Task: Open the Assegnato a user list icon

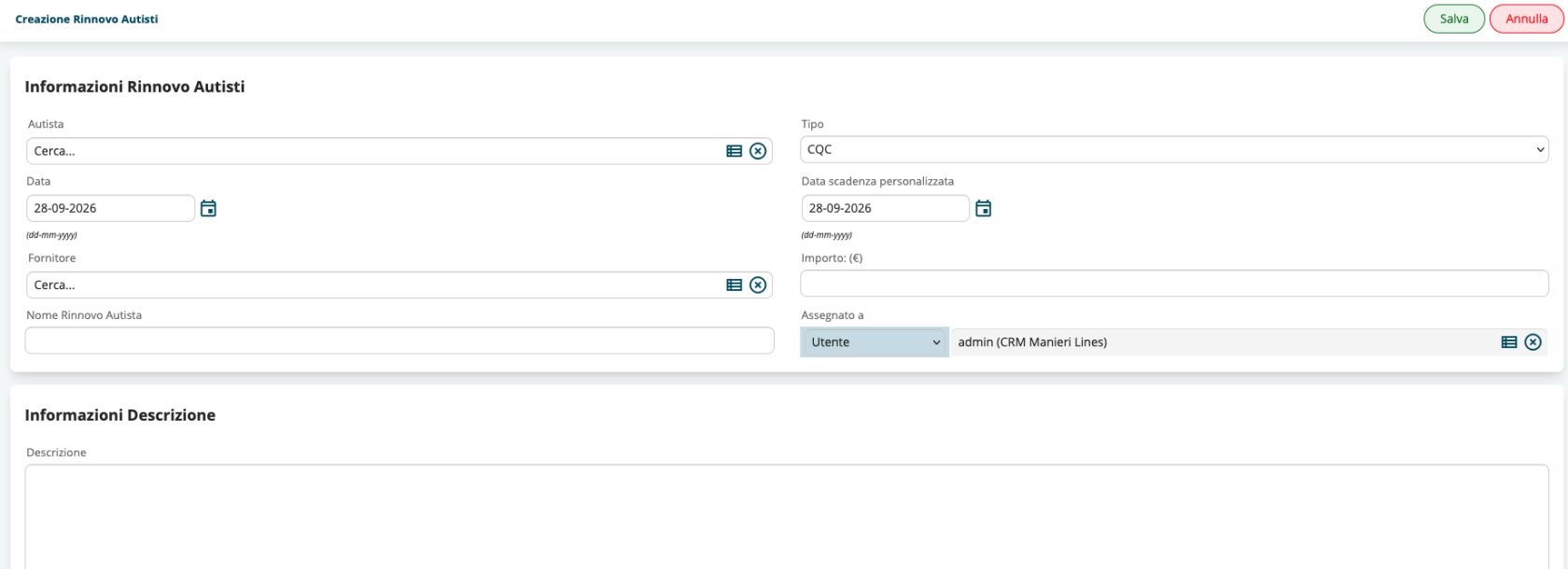Action: tap(1509, 342)
